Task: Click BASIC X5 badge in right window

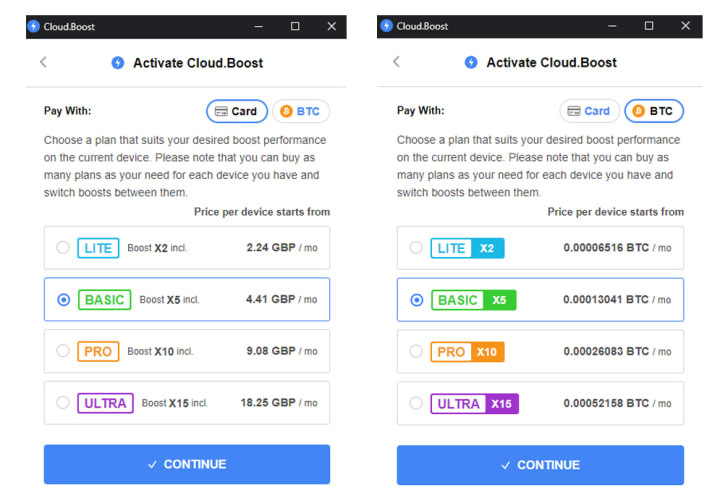Action: point(474,300)
